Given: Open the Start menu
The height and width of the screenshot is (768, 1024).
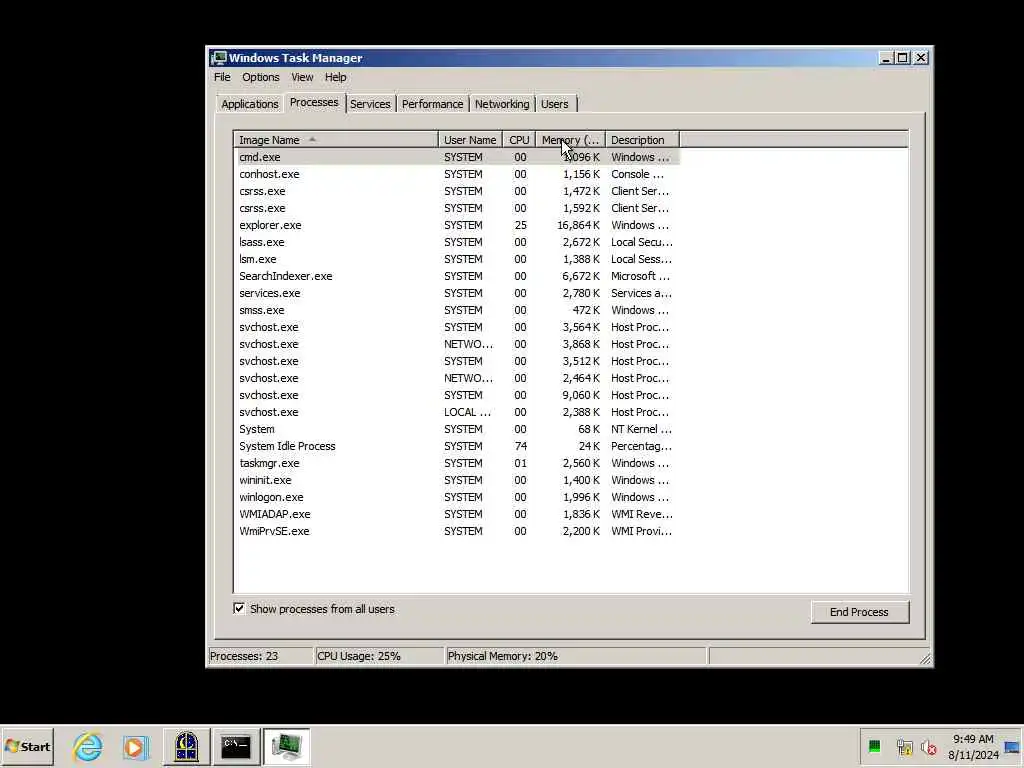Looking at the screenshot, I should 27,746.
